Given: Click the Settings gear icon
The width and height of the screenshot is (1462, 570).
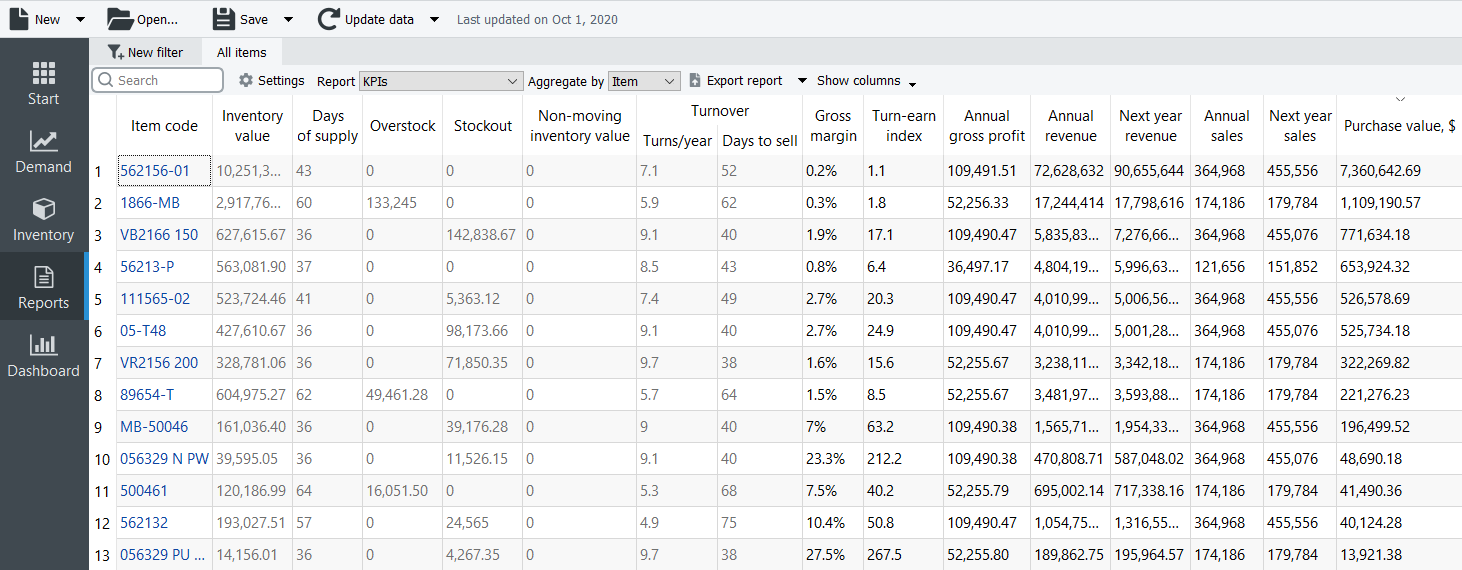Looking at the screenshot, I should coord(246,81).
